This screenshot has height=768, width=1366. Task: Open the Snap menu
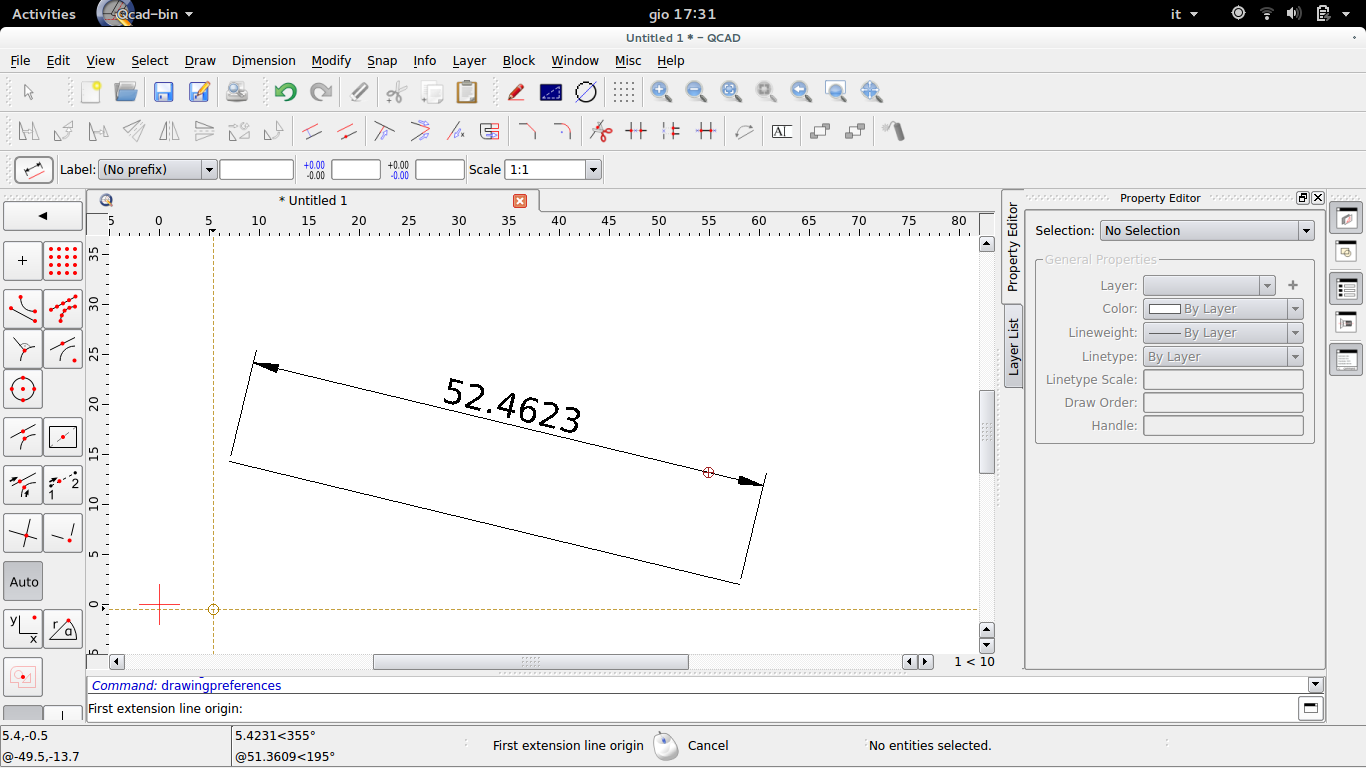[x=382, y=61]
